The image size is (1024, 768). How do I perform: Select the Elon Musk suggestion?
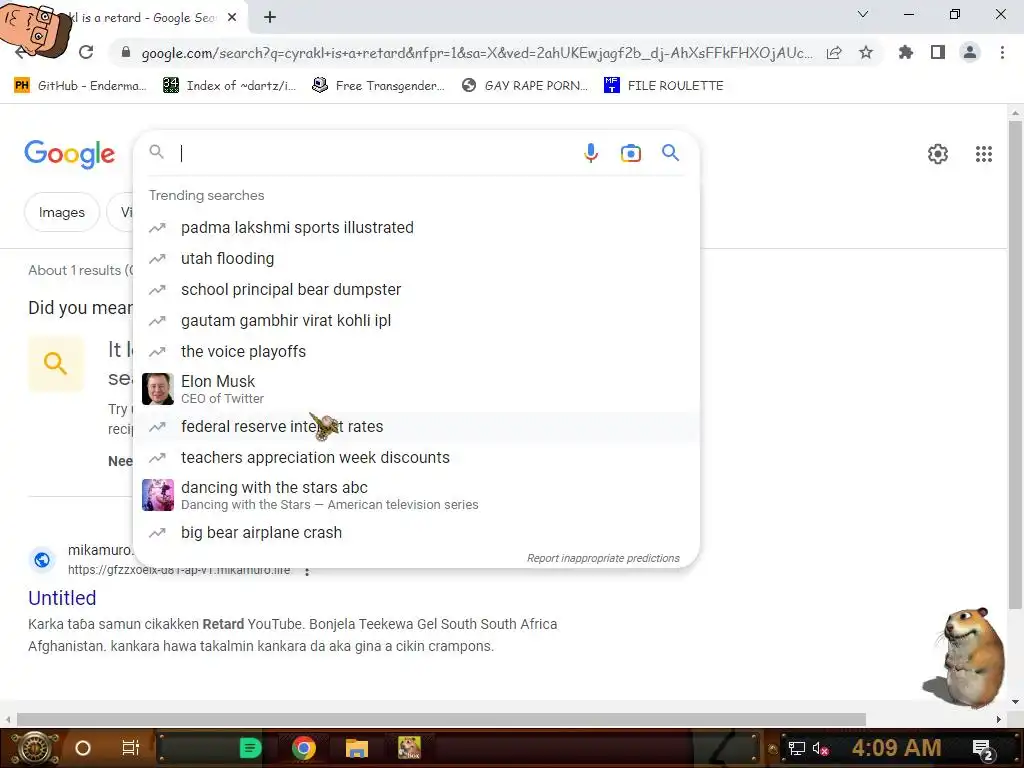point(416,389)
